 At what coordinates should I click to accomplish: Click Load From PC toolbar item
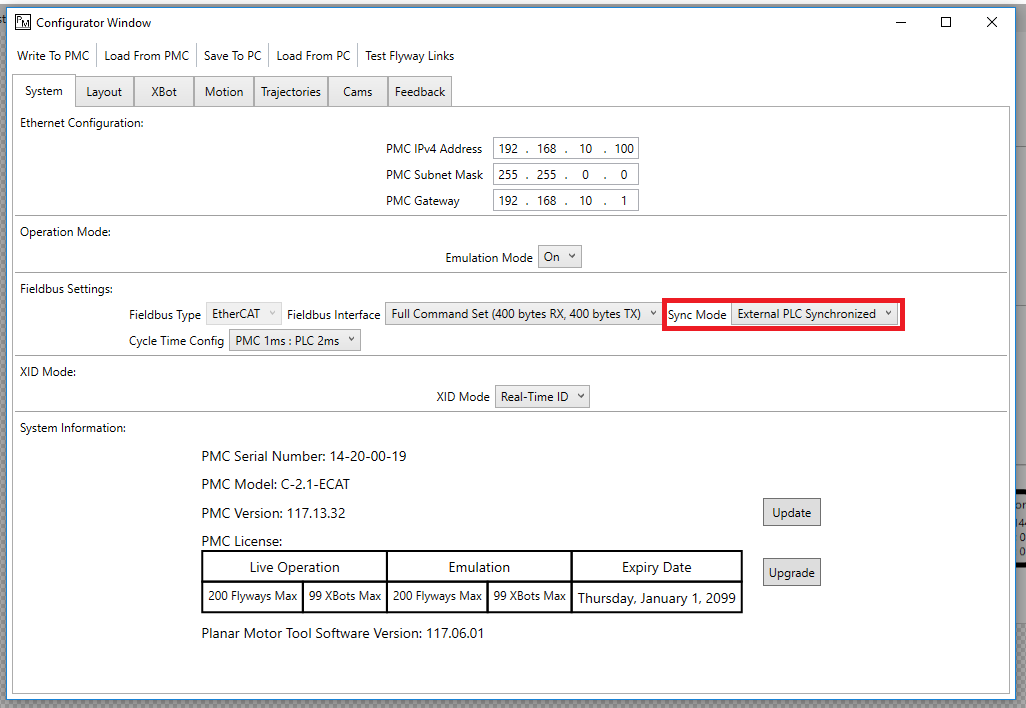coord(313,56)
